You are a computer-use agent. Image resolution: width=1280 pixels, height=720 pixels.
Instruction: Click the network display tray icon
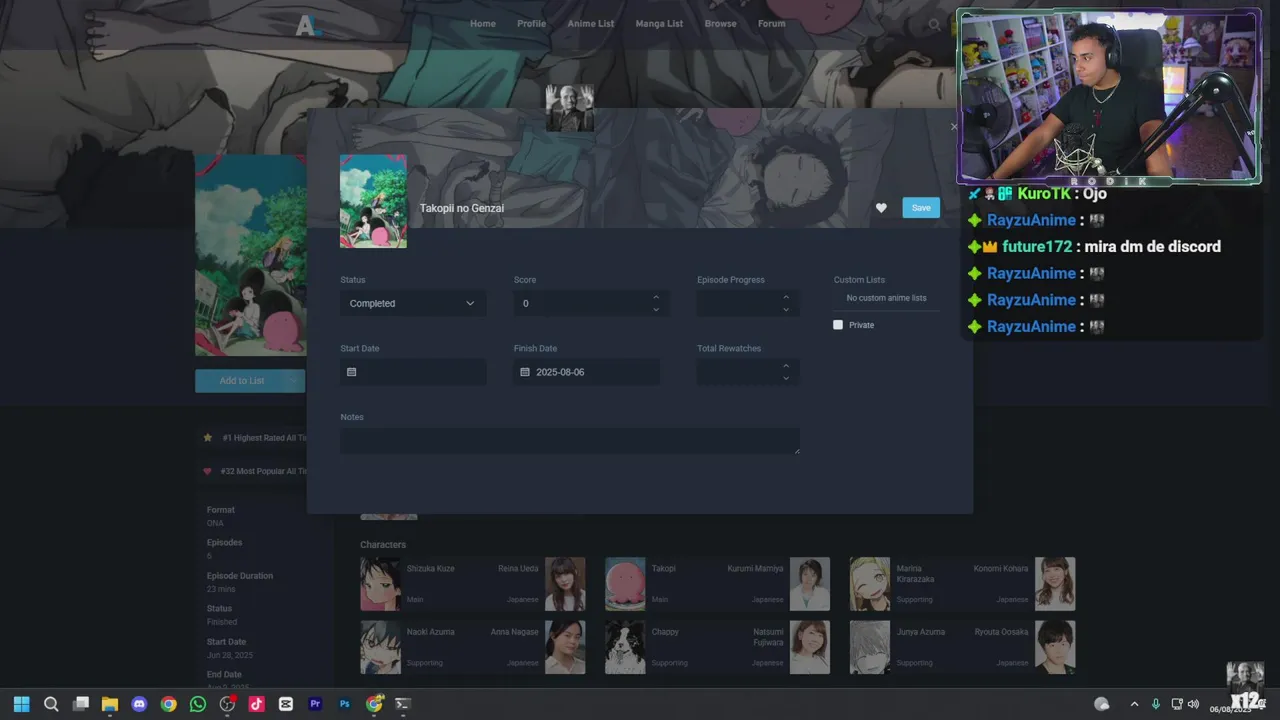(1177, 704)
